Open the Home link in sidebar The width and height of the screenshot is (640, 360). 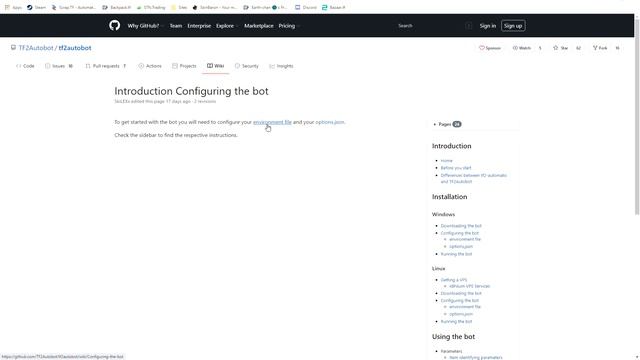coord(447,160)
